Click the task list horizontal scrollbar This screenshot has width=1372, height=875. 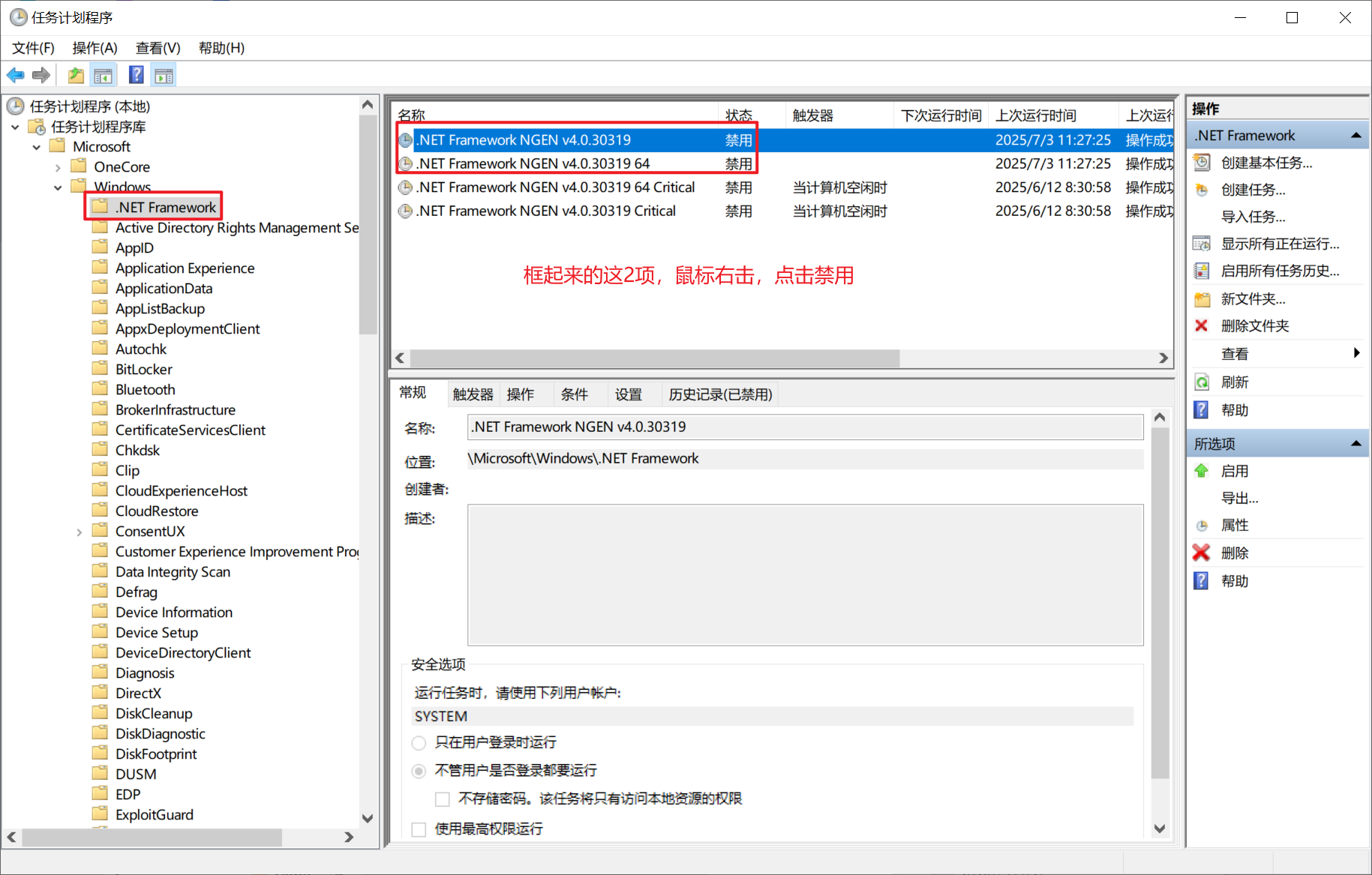(x=654, y=358)
